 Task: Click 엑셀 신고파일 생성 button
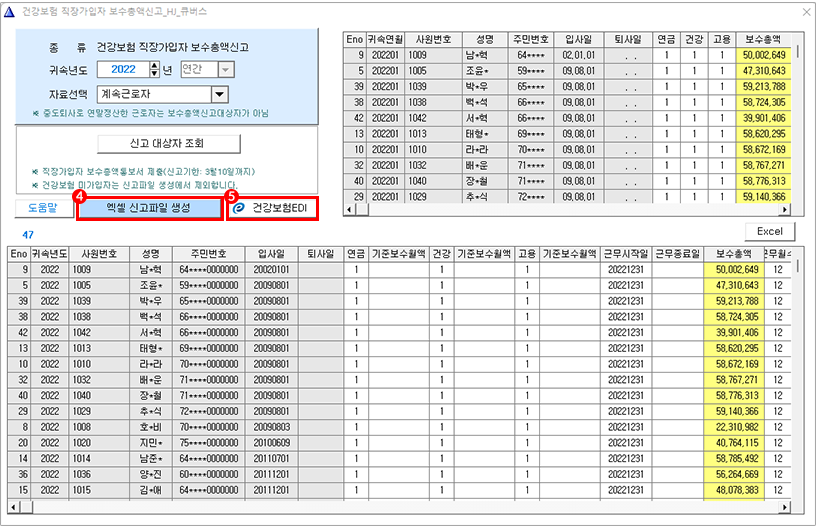point(150,208)
